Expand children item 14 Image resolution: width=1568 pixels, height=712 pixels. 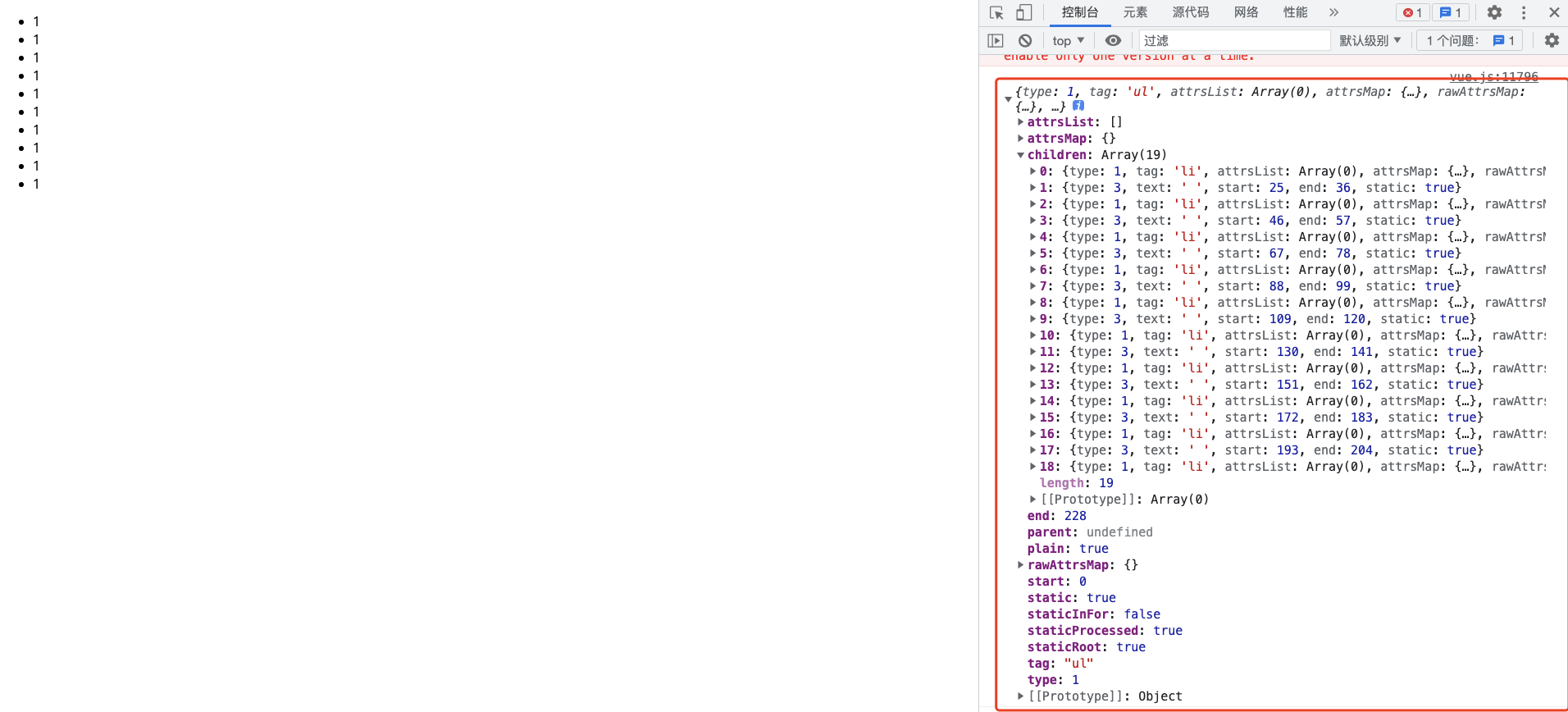point(1032,401)
